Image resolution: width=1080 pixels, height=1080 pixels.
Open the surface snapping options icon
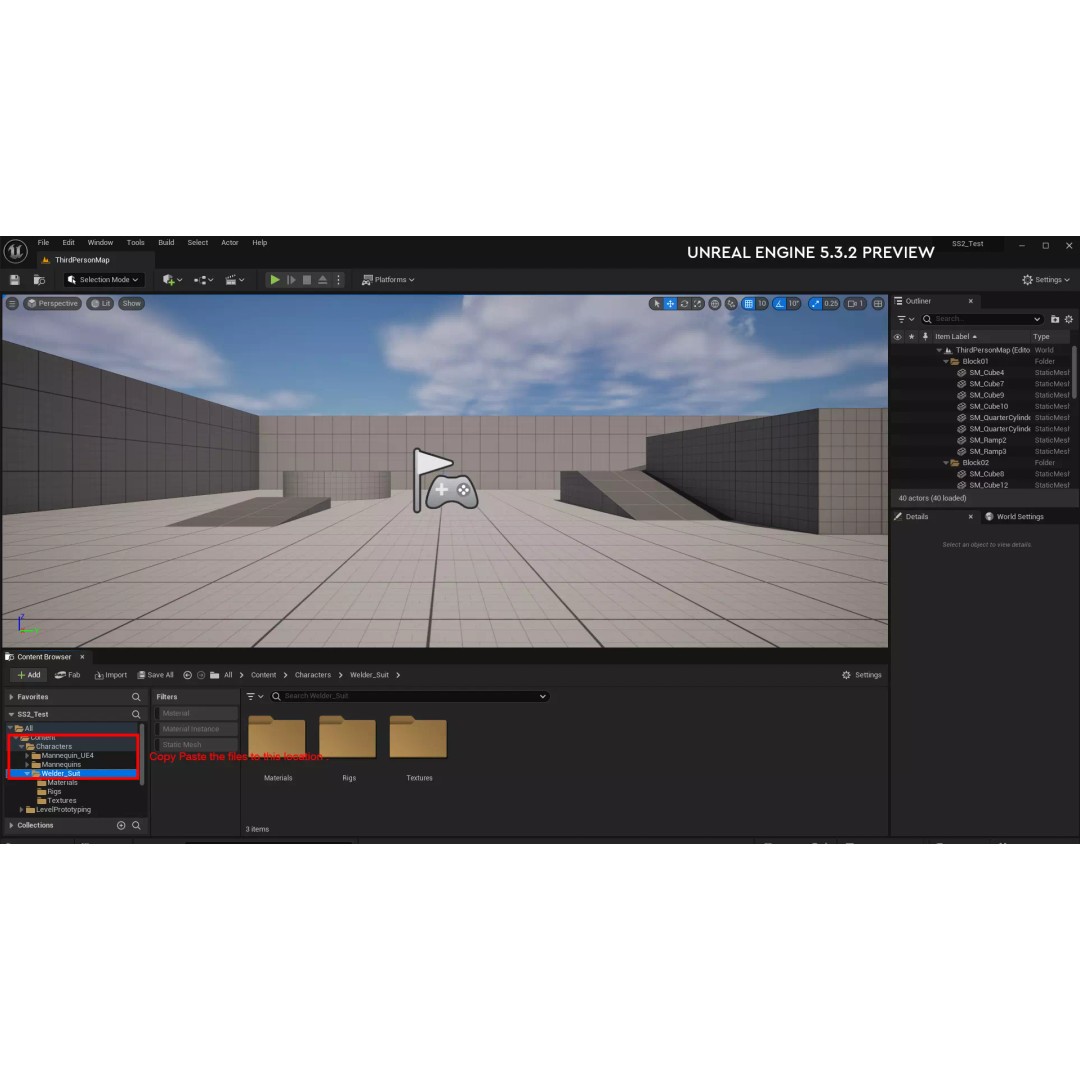point(731,304)
